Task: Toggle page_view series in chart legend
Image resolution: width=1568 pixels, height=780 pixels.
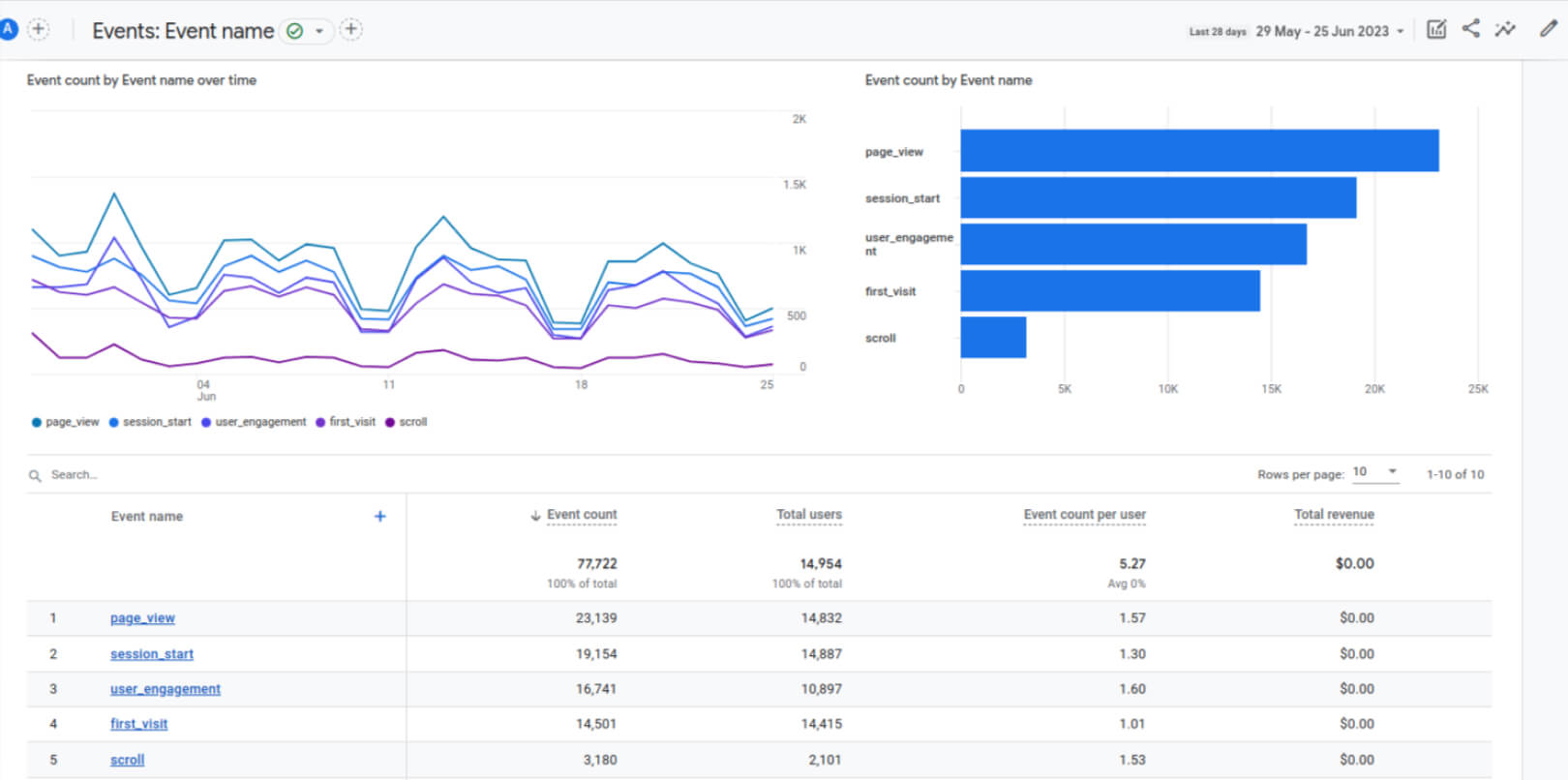Action: pyautogui.click(x=66, y=422)
